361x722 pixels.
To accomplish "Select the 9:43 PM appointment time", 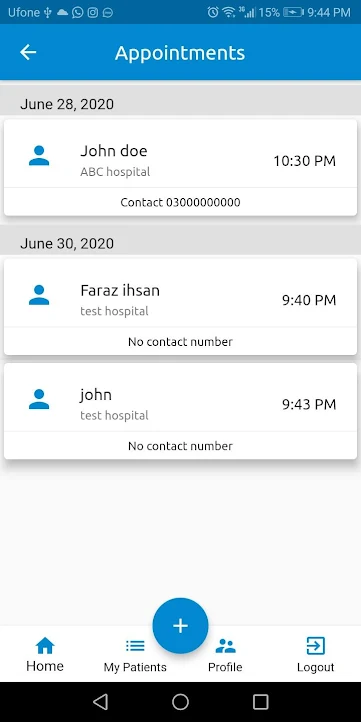I will point(309,405).
